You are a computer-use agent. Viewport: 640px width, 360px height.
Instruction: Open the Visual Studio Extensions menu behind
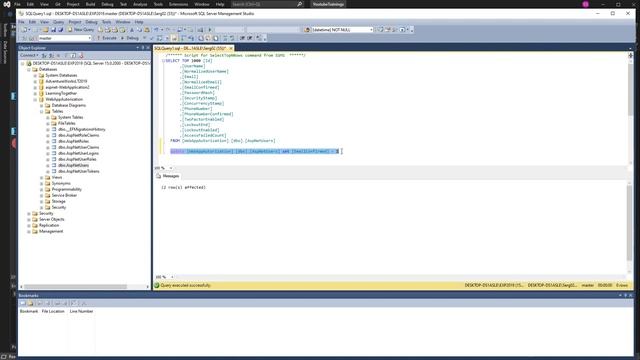click(x=178, y=4)
